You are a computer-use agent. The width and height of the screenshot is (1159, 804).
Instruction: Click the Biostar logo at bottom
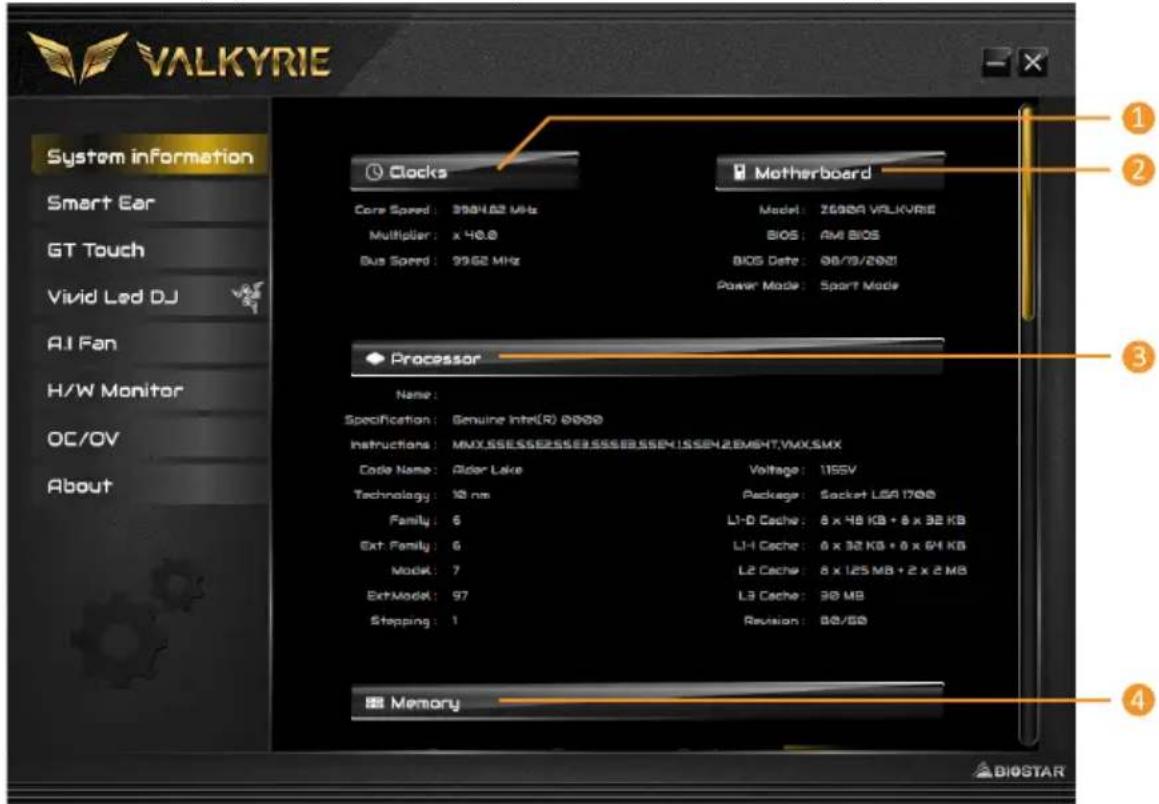coord(1020,771)
